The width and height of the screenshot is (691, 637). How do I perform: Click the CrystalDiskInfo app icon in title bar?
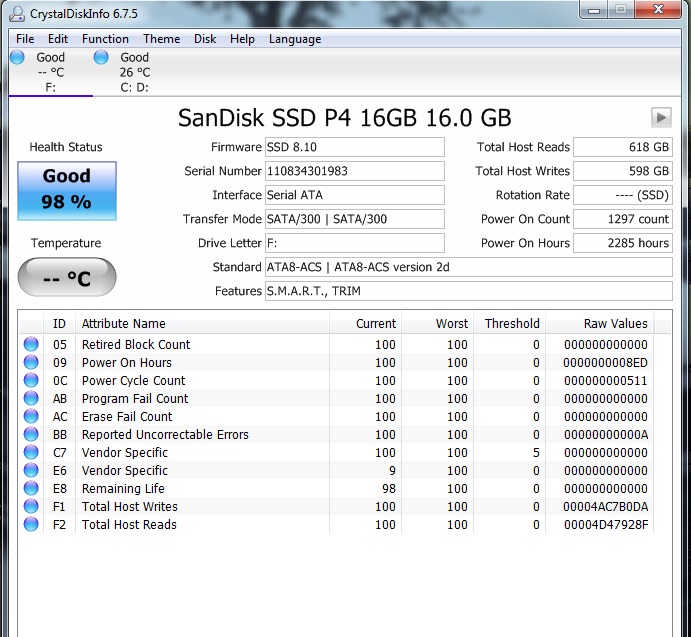click(17, 14)
